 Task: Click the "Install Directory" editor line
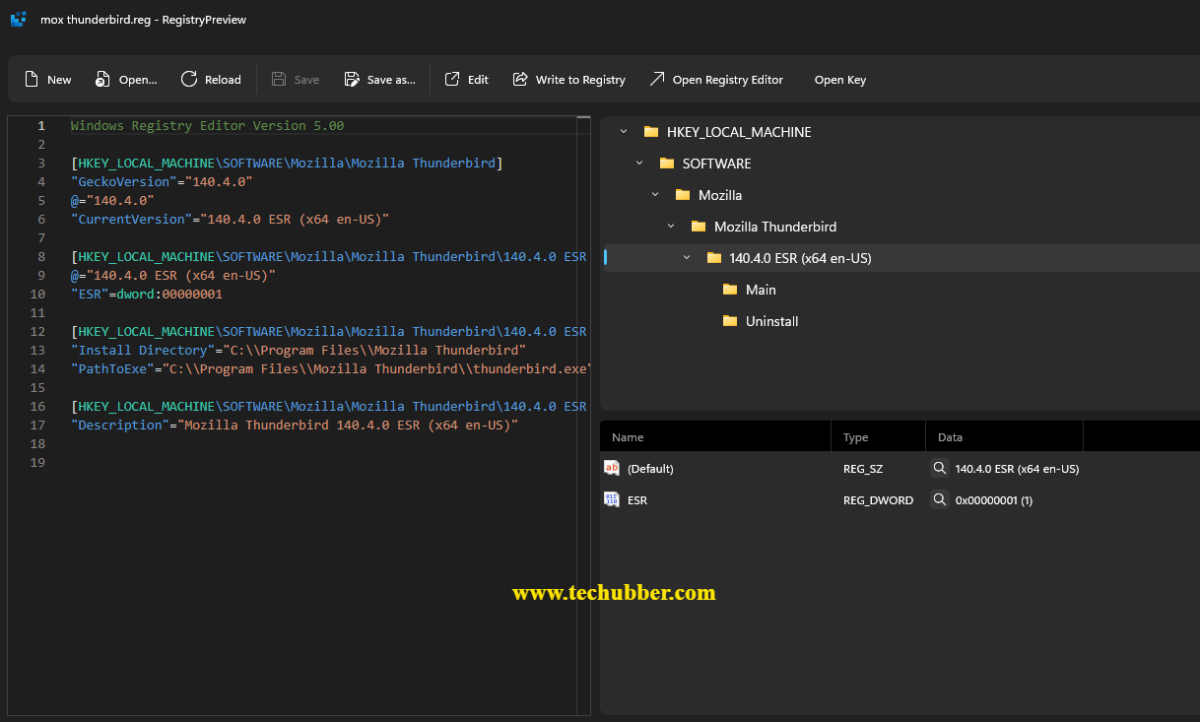tap(298, 350)
